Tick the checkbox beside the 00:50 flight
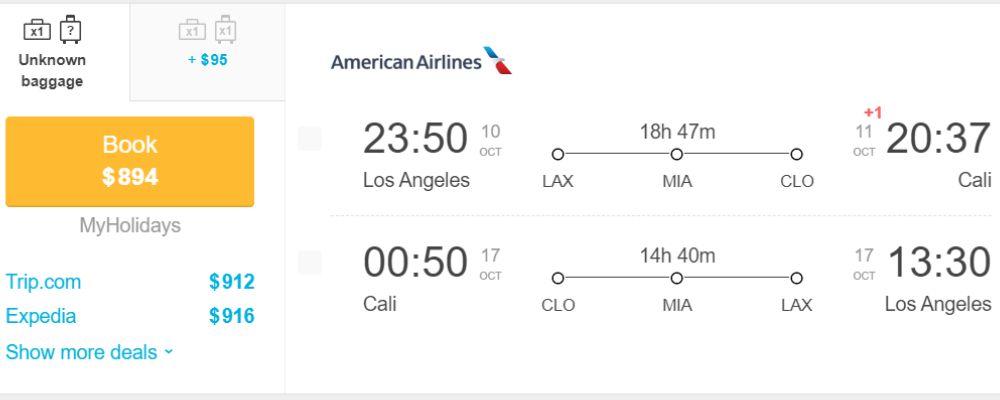Viewport: 1000px width, 400px height. click(309, 262)
